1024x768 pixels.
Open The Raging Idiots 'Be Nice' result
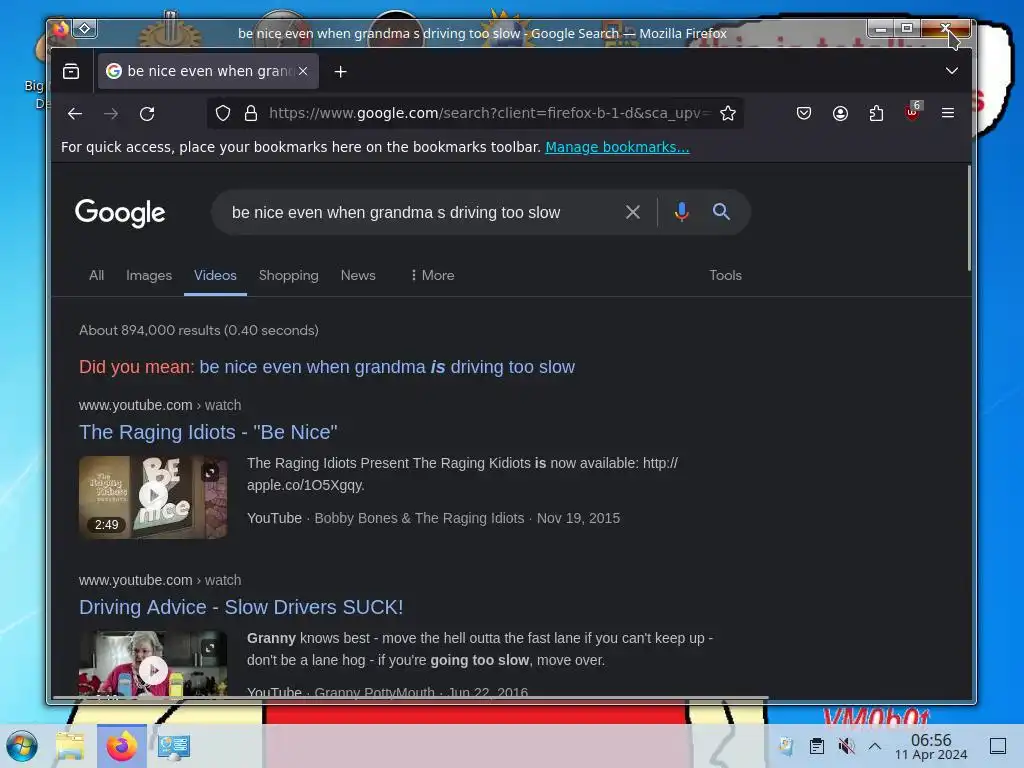[208, 432]
